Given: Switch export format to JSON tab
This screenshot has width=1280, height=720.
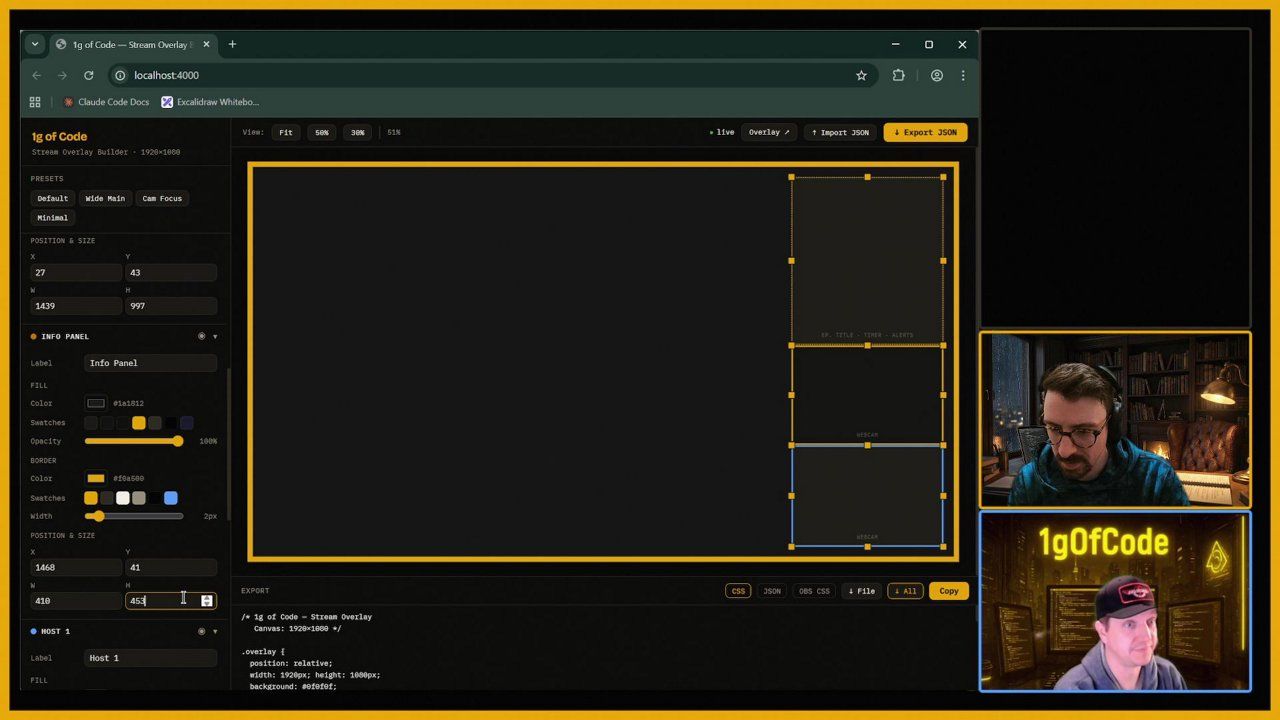Looking at the screenshot, I should [x=772, y=591].
